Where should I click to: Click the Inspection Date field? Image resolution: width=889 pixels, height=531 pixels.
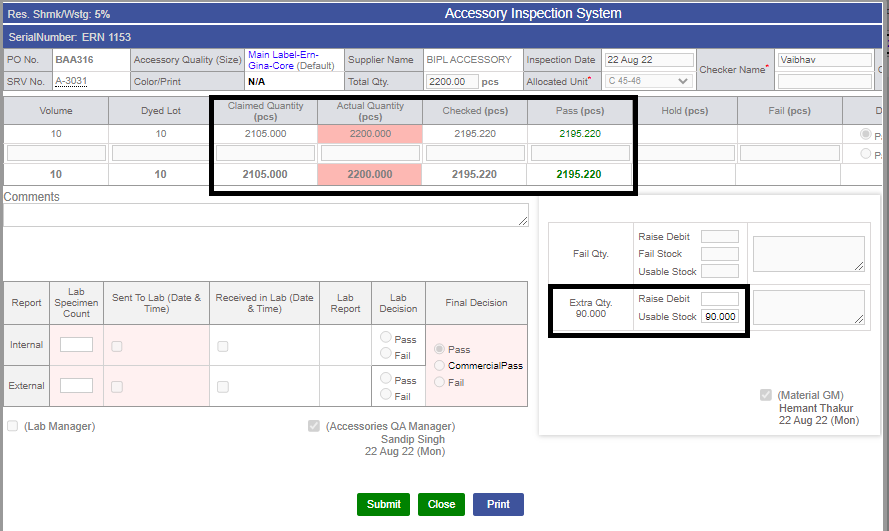(649, 60)
